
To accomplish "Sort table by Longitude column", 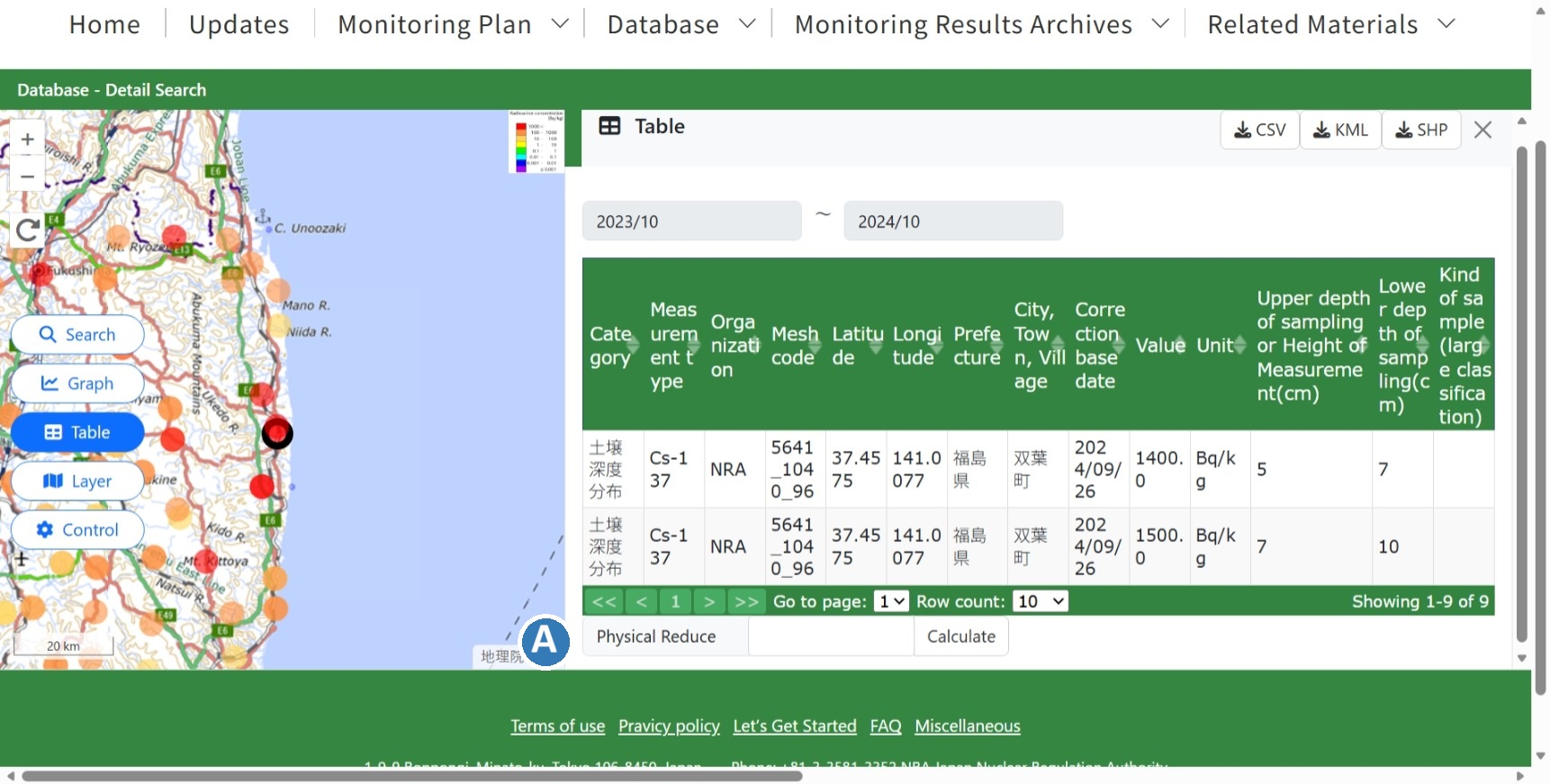I will (916, 346).
